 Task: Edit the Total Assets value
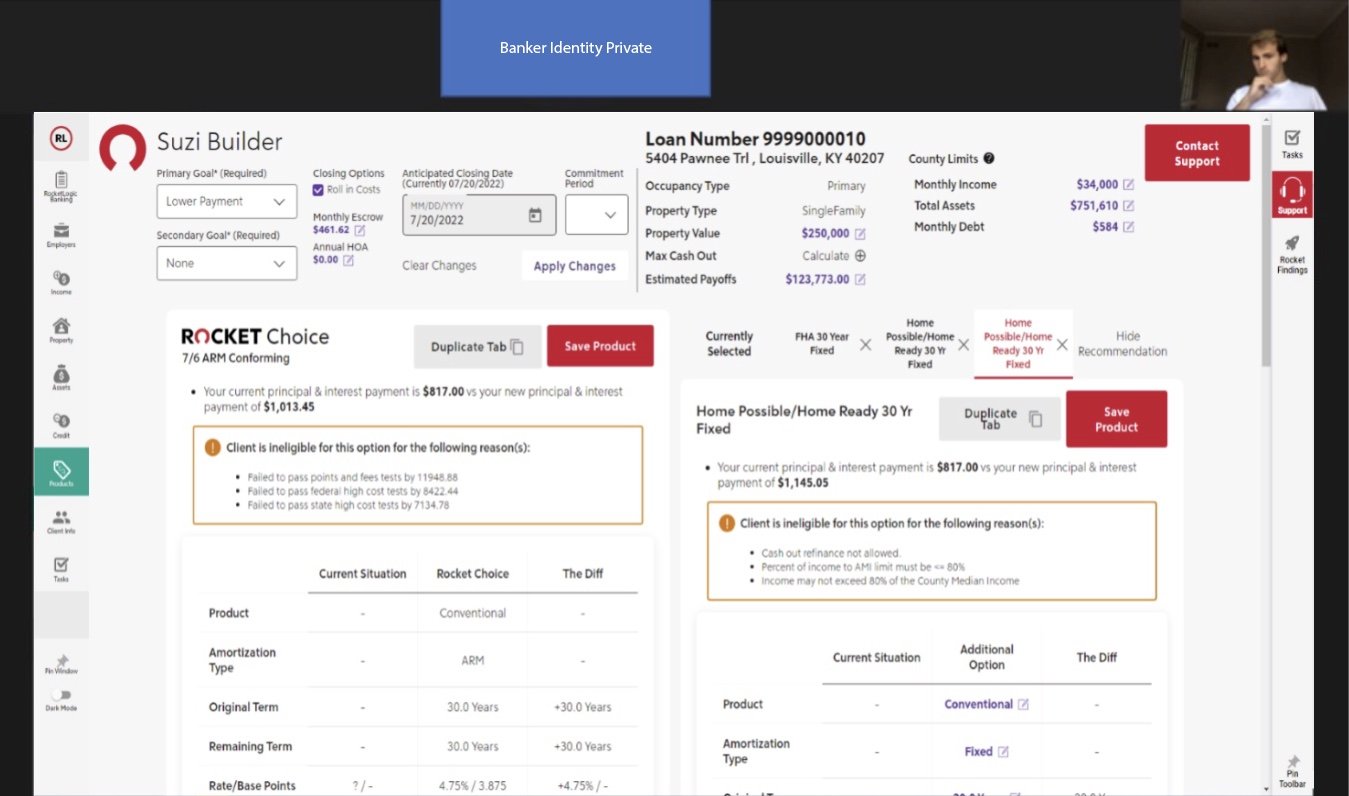1128,206
